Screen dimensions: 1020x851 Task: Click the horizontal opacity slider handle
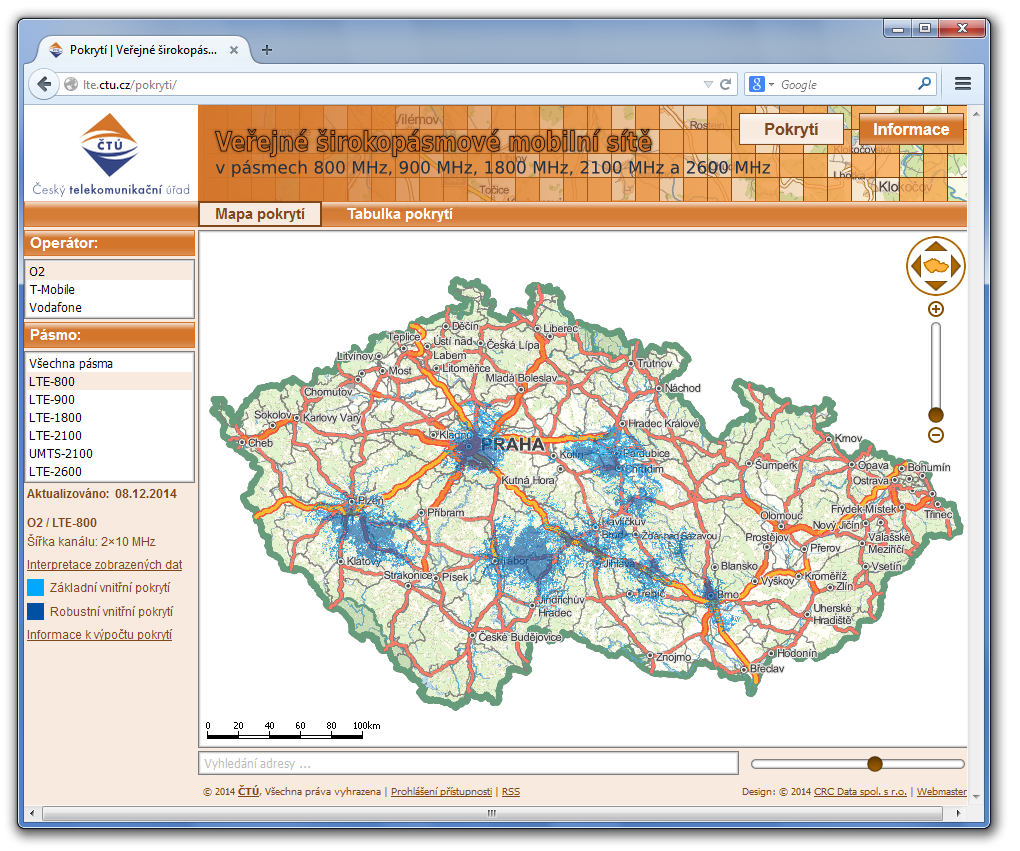875,764
